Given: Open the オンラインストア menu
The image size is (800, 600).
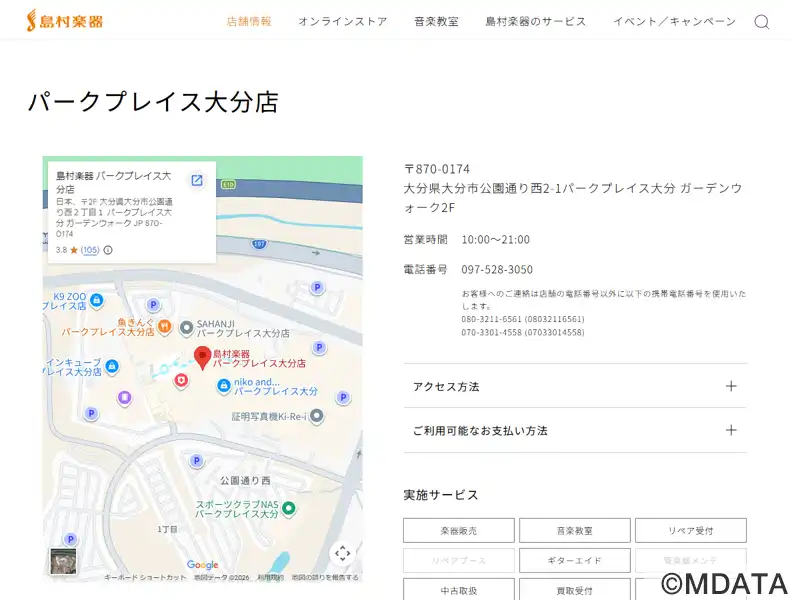Looking at the screenshot, I should (343, 21).
